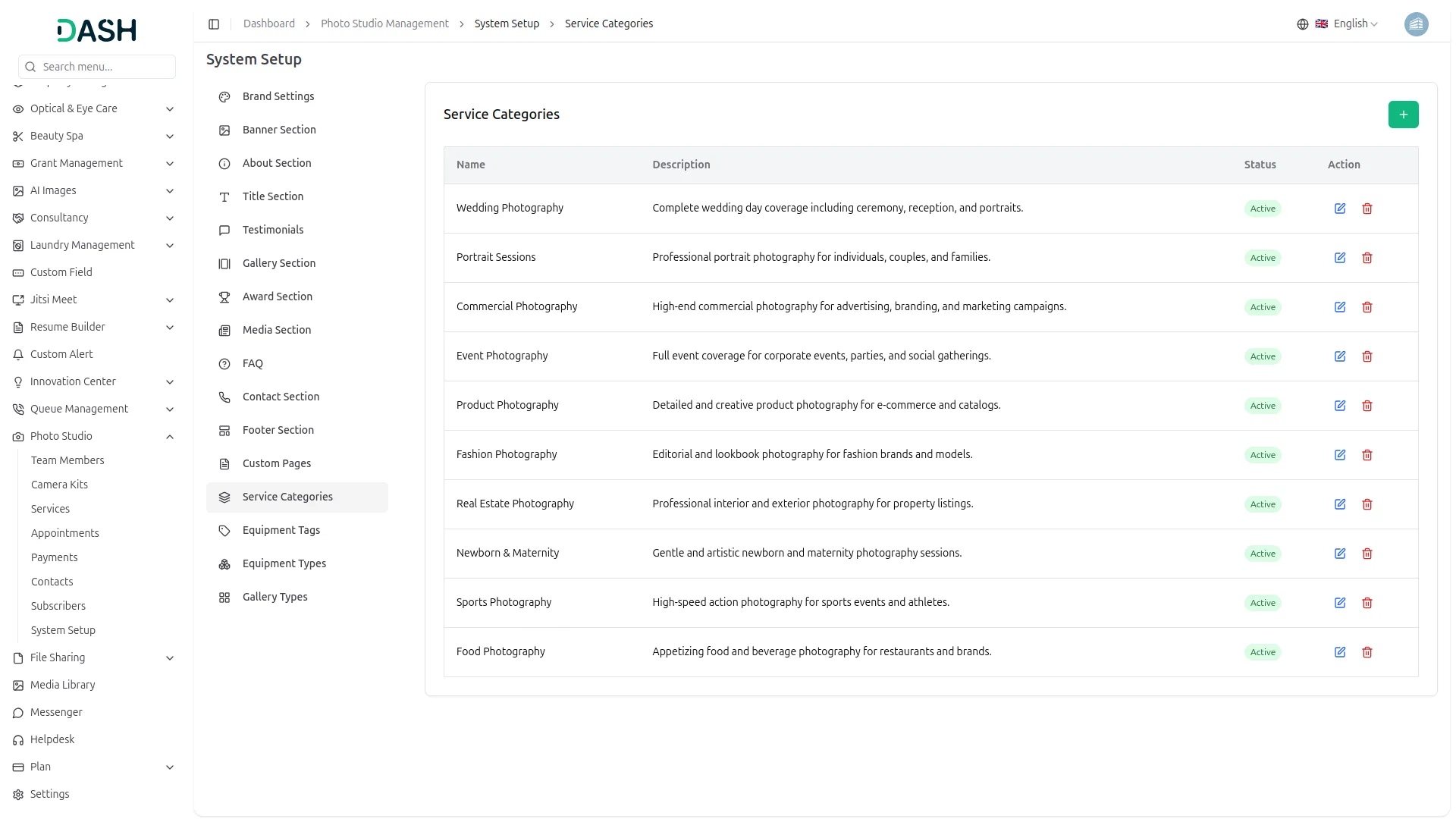Click the green plus button to add category
The height and width of the screenshot is (819, 1456).
click(1403, 115)
